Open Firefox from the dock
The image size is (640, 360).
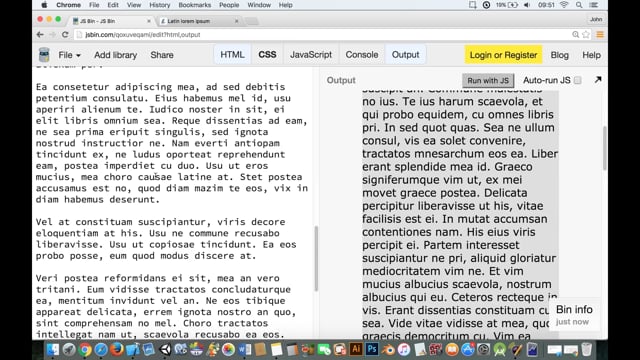click(x=117, y=350)
